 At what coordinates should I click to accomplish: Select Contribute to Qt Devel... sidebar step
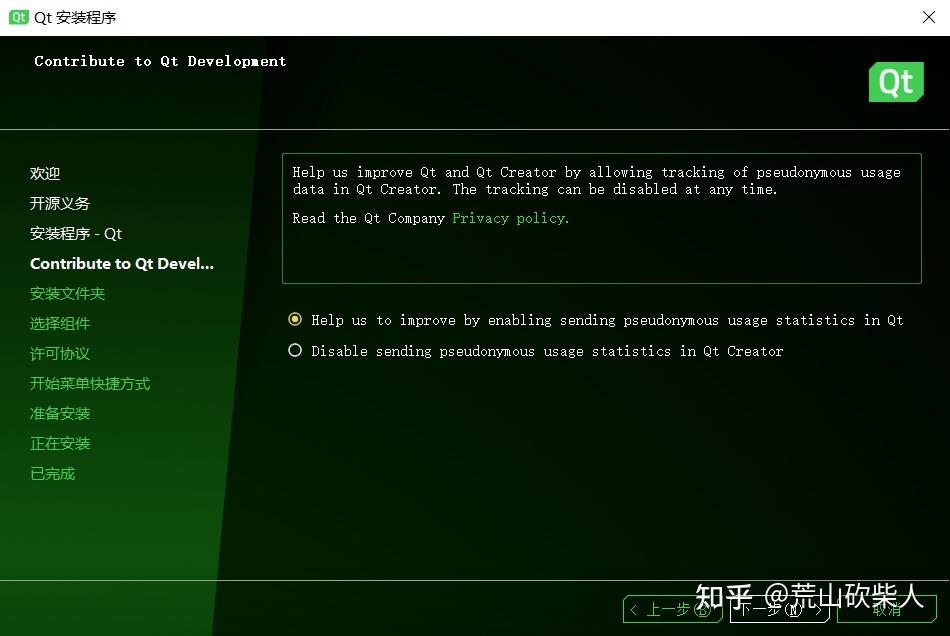point(122,263)
